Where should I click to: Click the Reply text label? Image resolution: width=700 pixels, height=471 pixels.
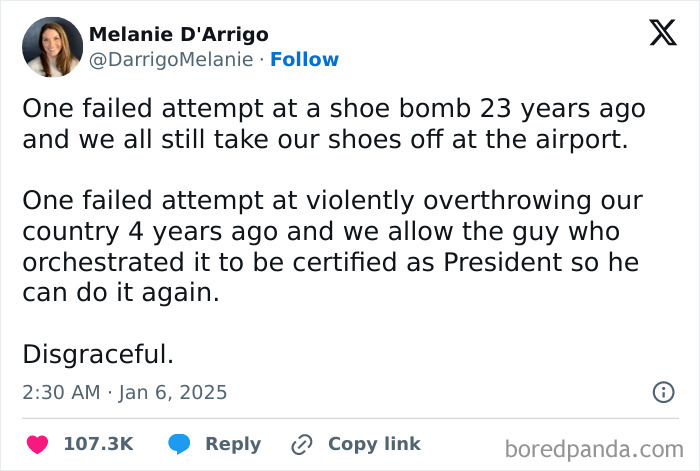tap(233, 444)
